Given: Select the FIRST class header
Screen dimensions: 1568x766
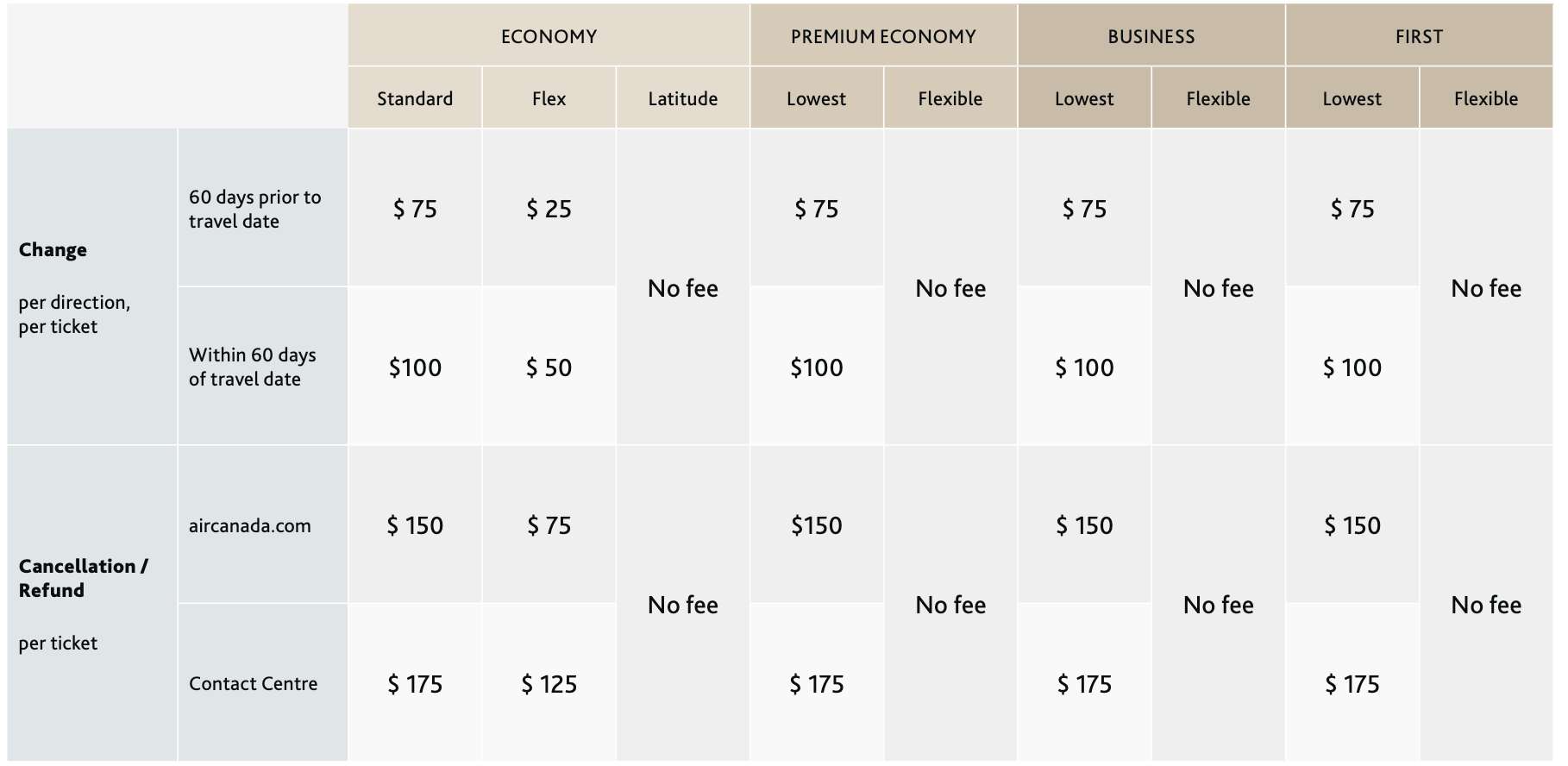Looking at the screenshot, I should (1419, 36).
